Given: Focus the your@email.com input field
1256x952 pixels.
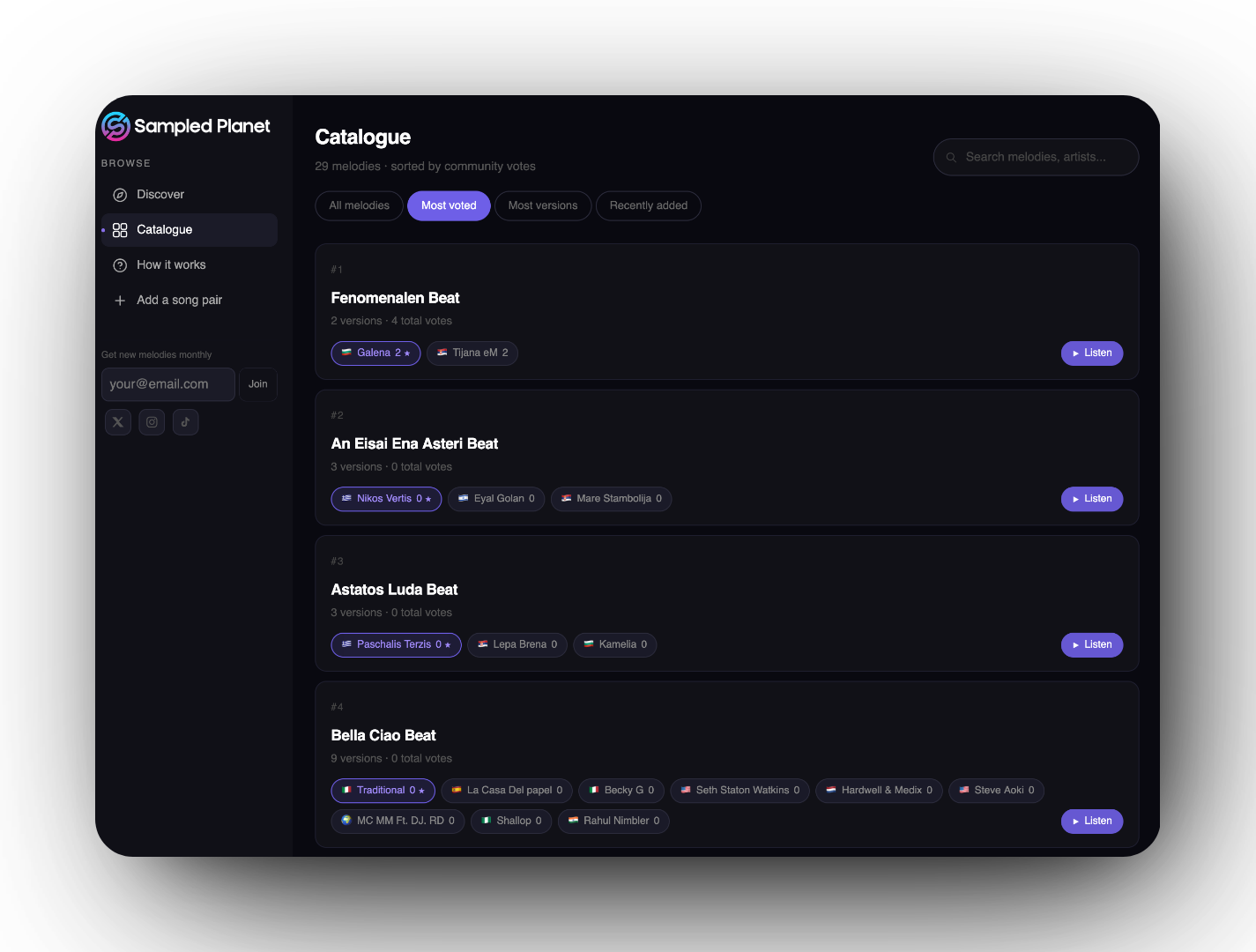Looking at the screenshot, I should 167,384.
